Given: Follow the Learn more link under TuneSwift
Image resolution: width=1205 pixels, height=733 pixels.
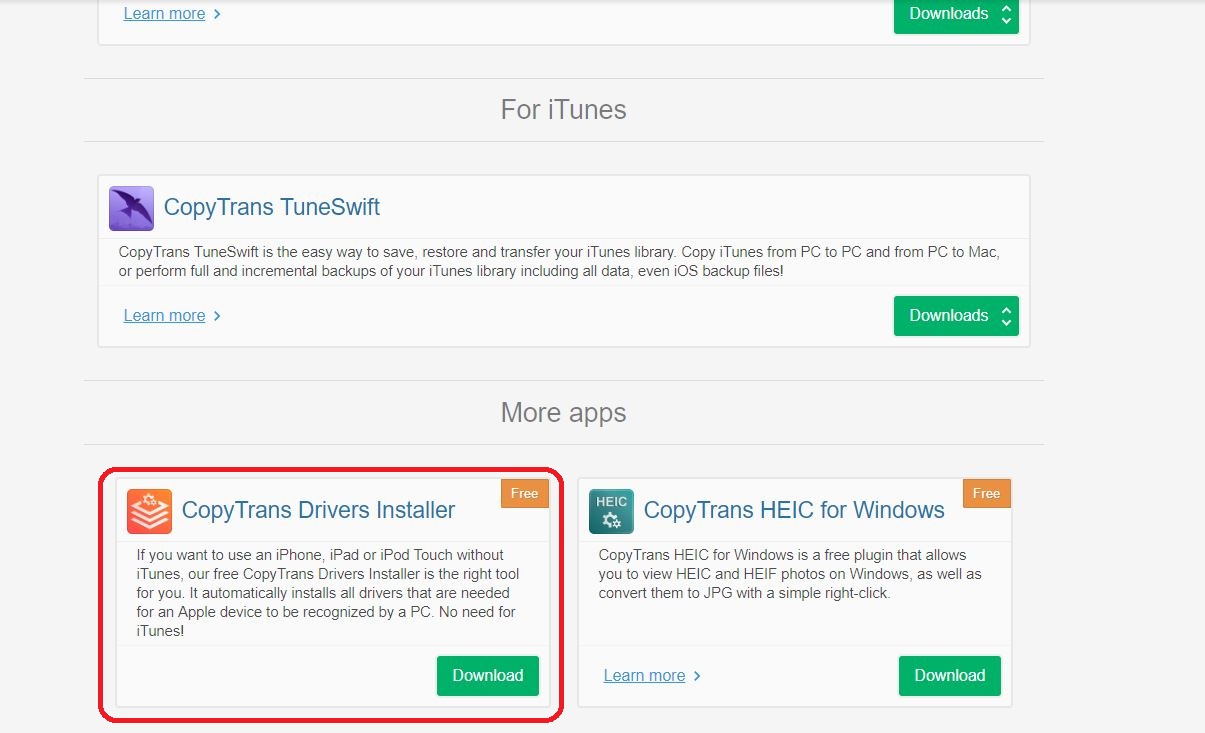Looking at the screenshot, I should (x=164, y=316).
